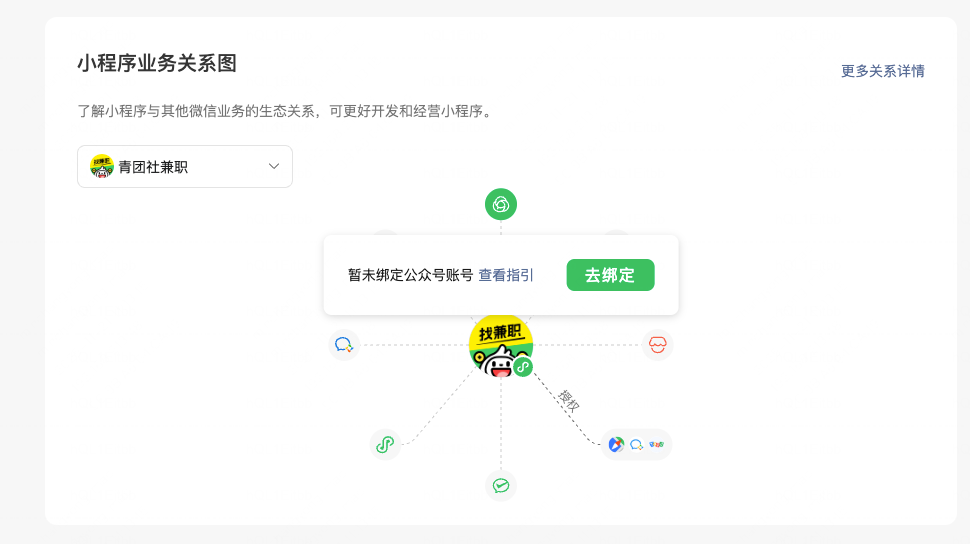Click the 青团社兼职 avatar in the selector
970x544 pixels.
[101, 166]
